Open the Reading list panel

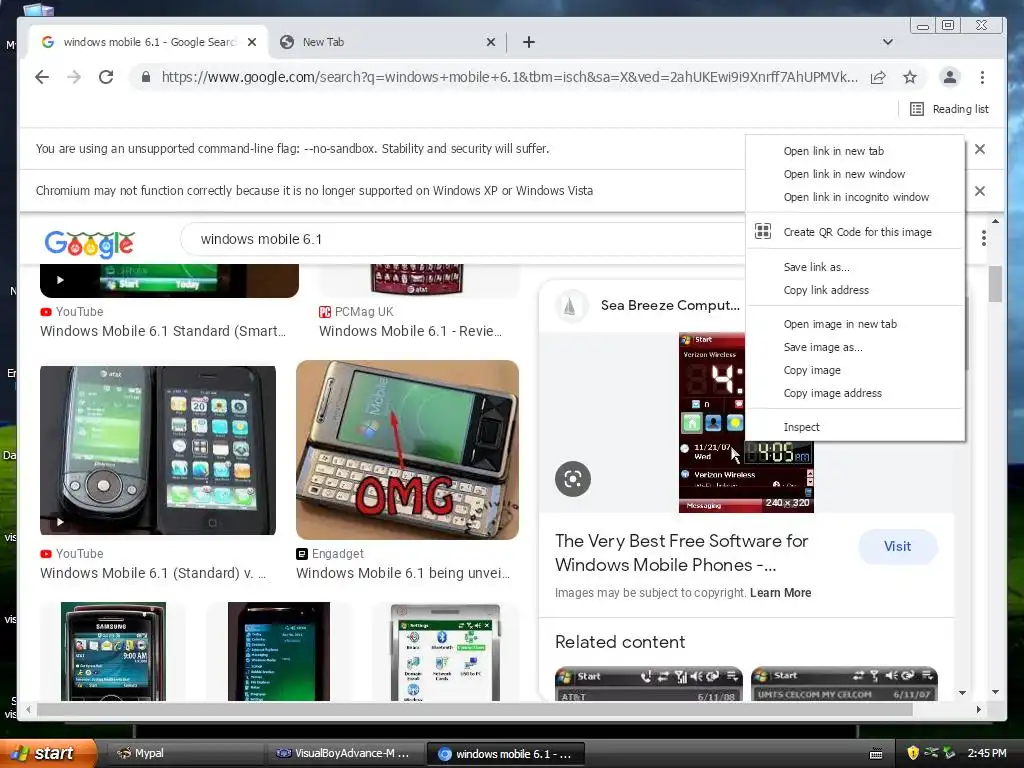pos(950,109)
